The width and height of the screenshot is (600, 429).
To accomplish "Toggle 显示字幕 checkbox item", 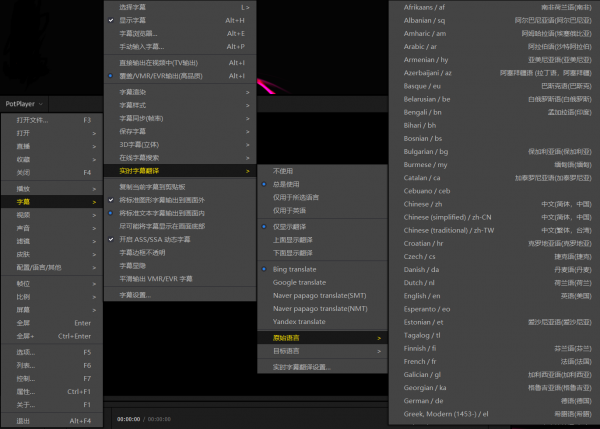I will click(180, 20).
